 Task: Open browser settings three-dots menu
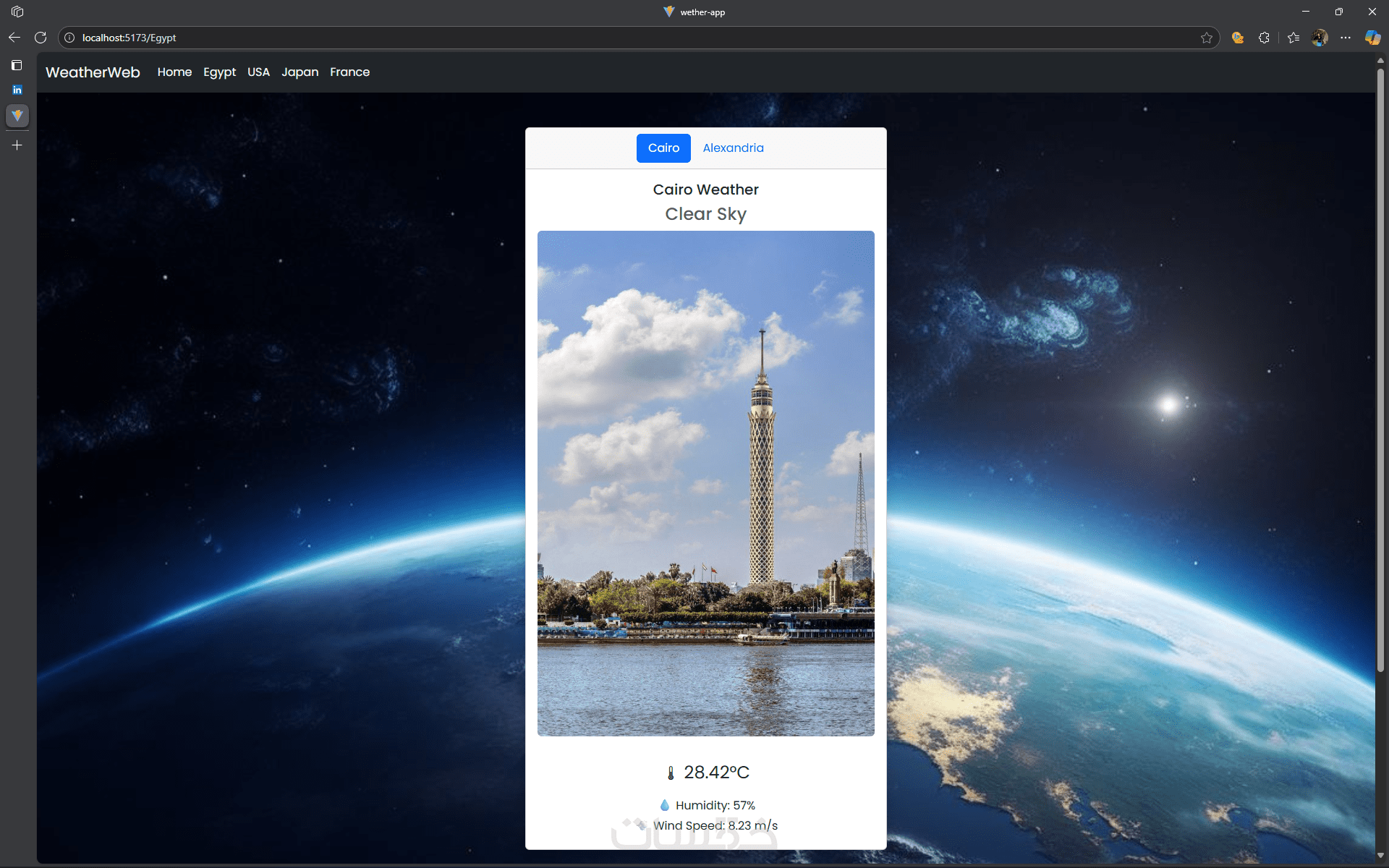point(1346,38)
